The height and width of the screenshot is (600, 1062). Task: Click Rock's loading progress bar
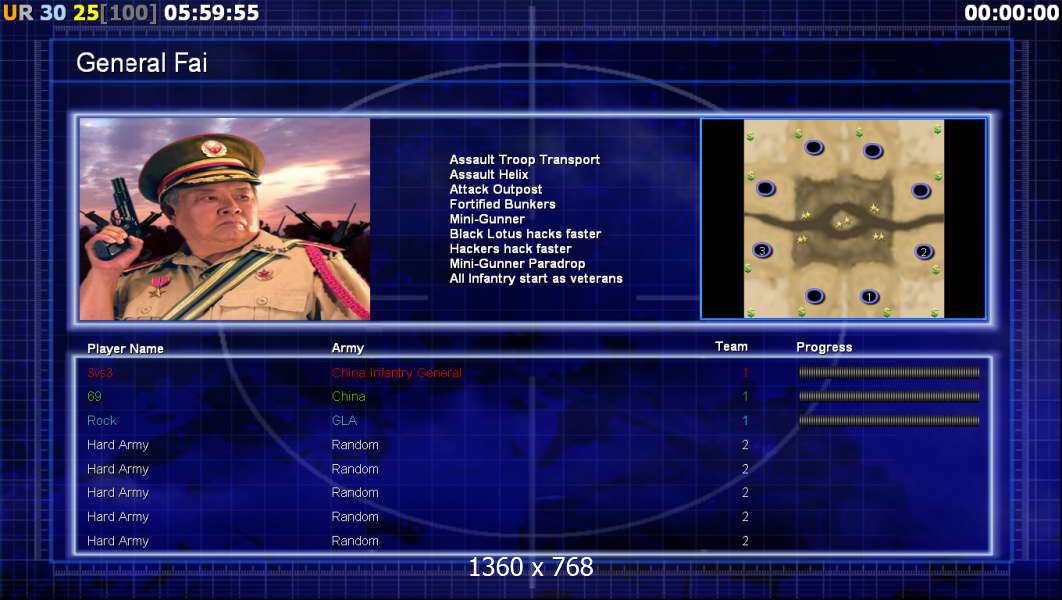pyautogui.click(x=889, y=421)
